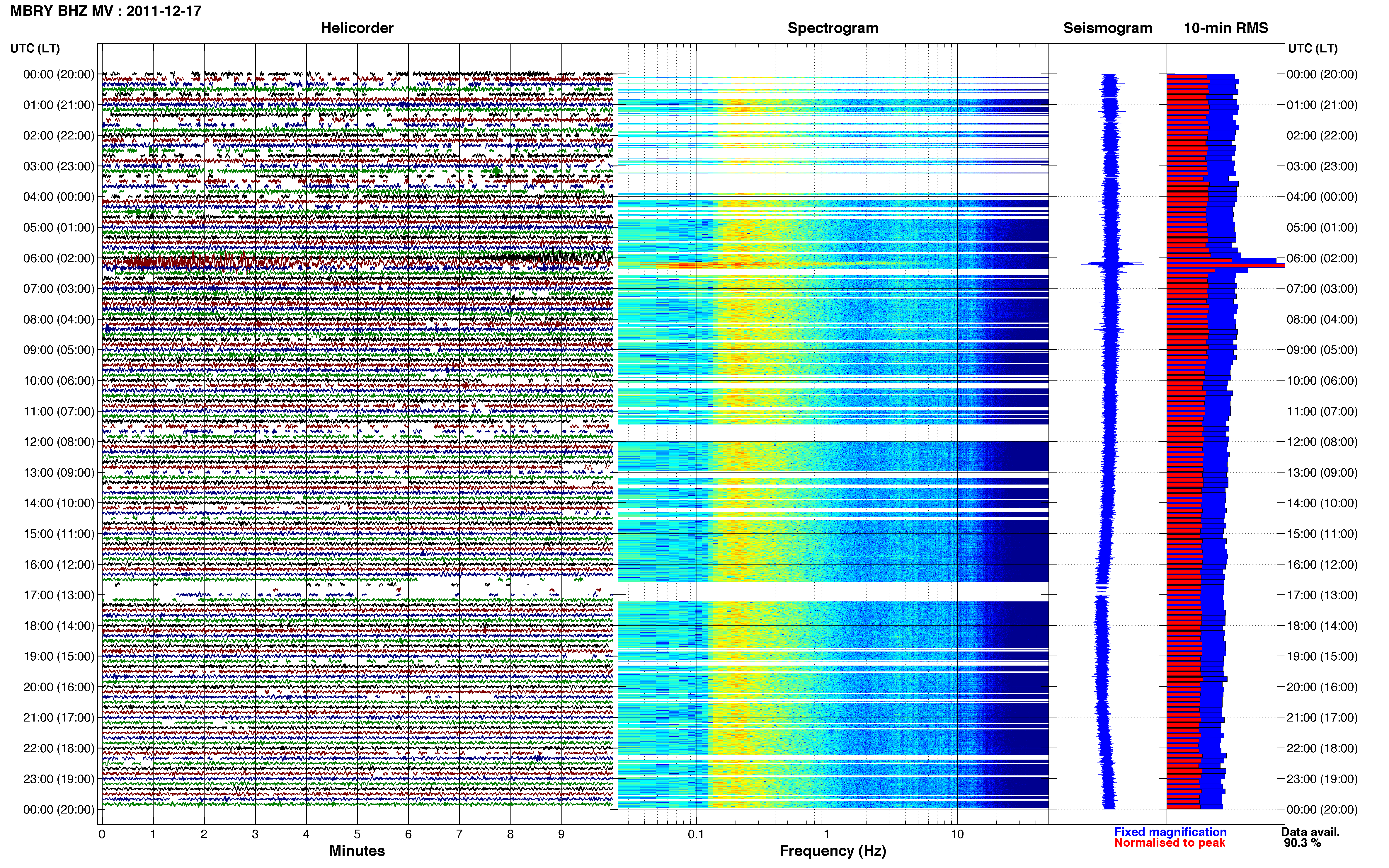Click minute tick 0 on Helicorder axis

(x=102, y=834)
